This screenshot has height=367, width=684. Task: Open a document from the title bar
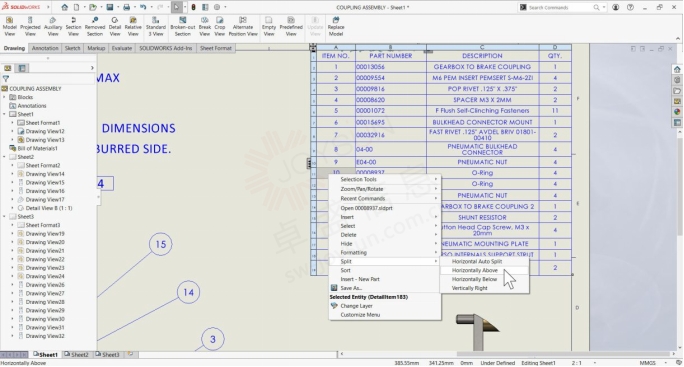[x=92, y=7]
